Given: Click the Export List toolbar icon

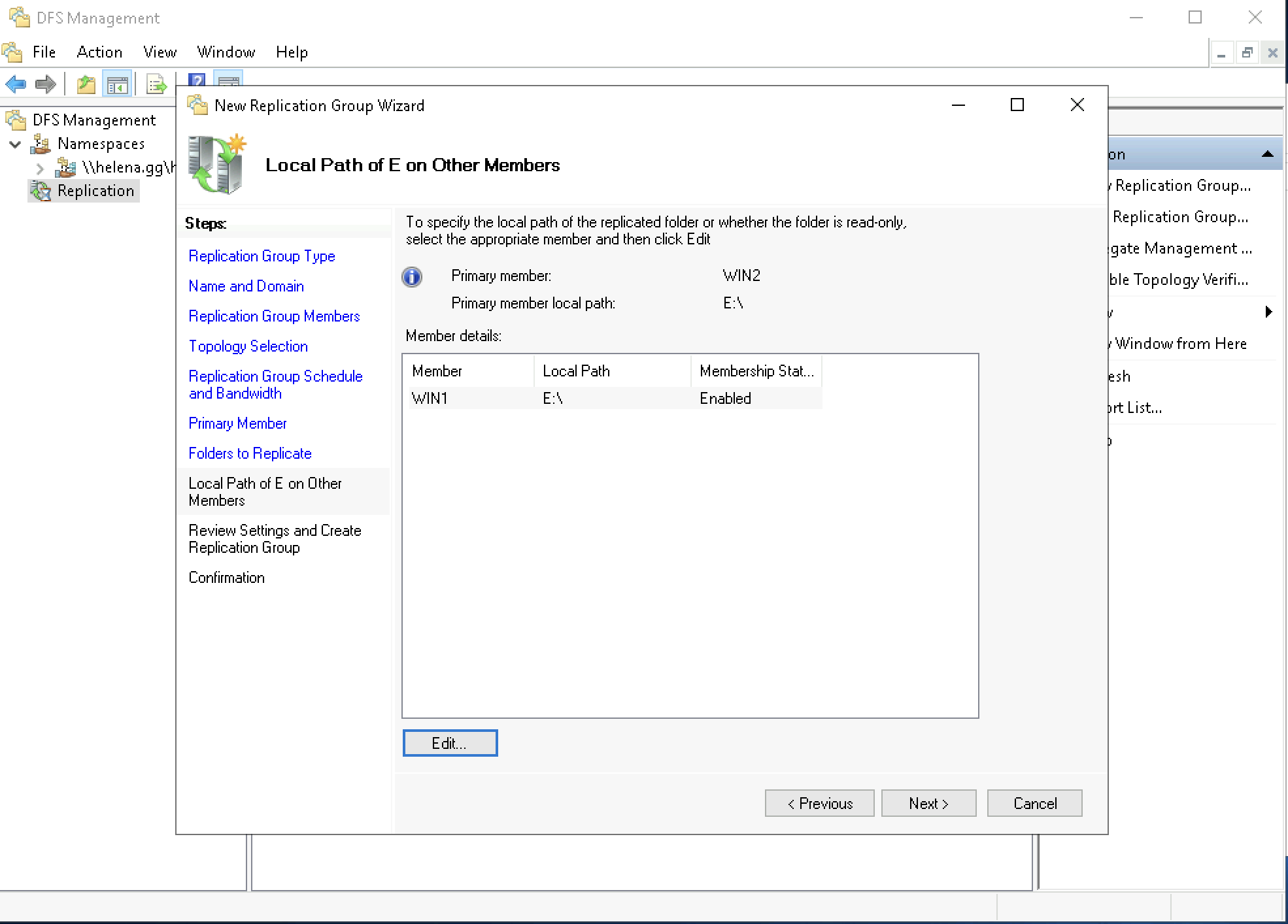Looking at the screenshot, I should 156,84.
